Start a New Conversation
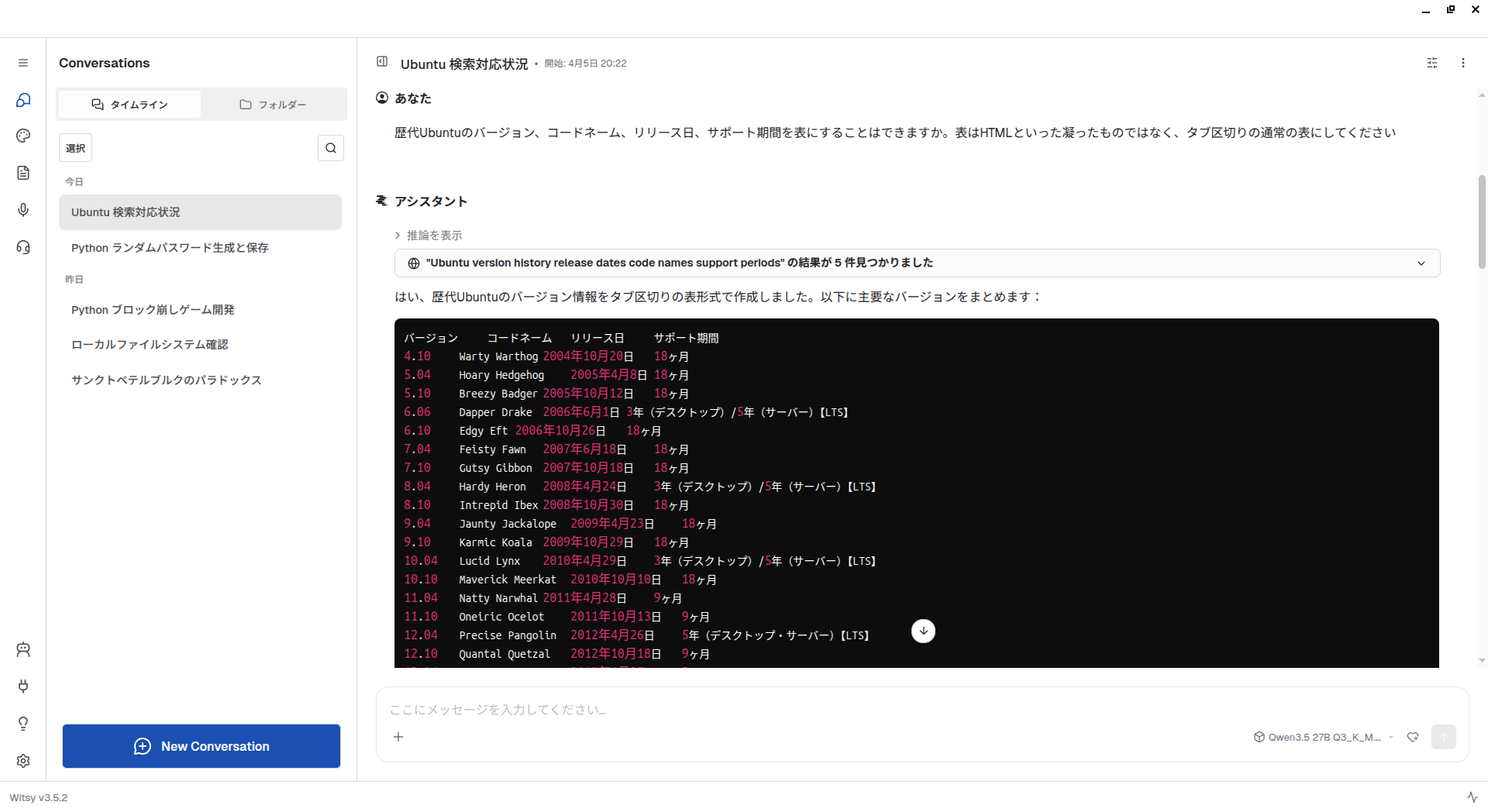 (201, 746)
